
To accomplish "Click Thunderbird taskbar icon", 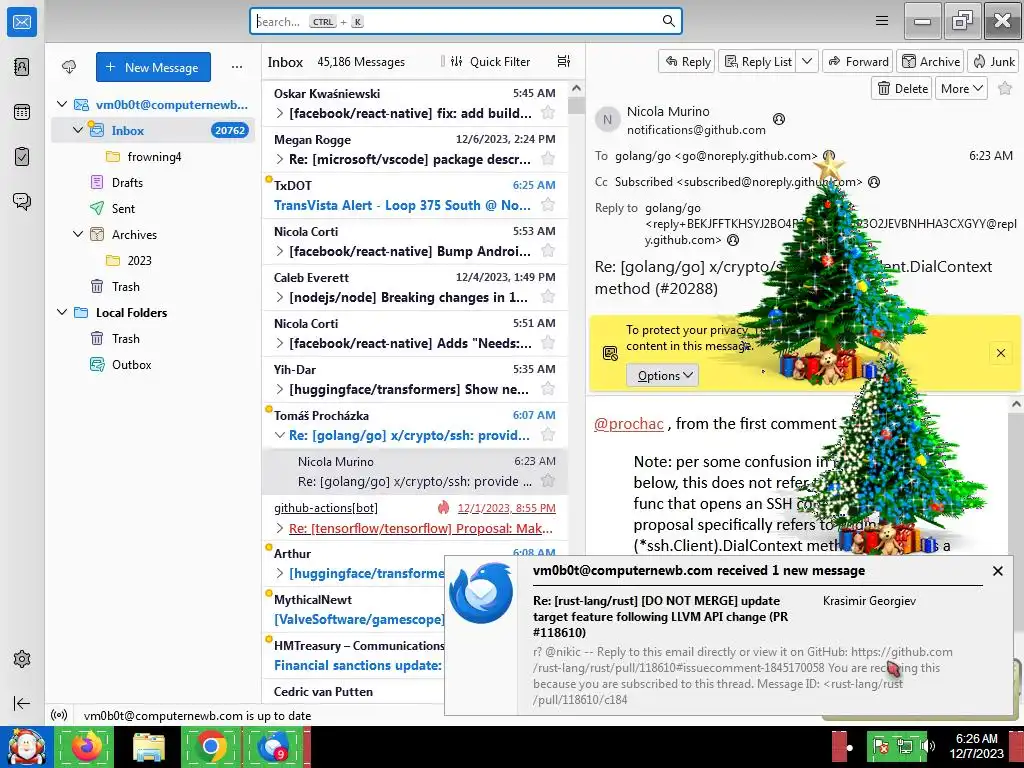I will [273, 746].
